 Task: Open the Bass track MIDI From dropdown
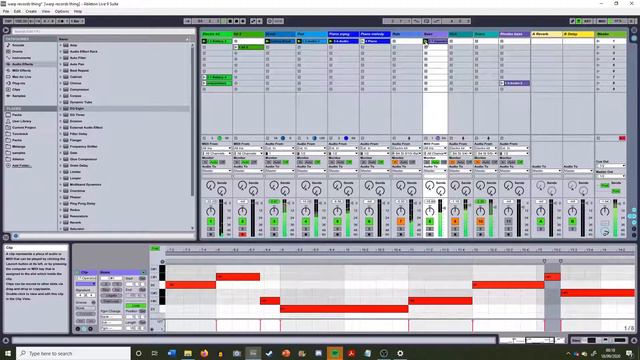tap(435, 148)
